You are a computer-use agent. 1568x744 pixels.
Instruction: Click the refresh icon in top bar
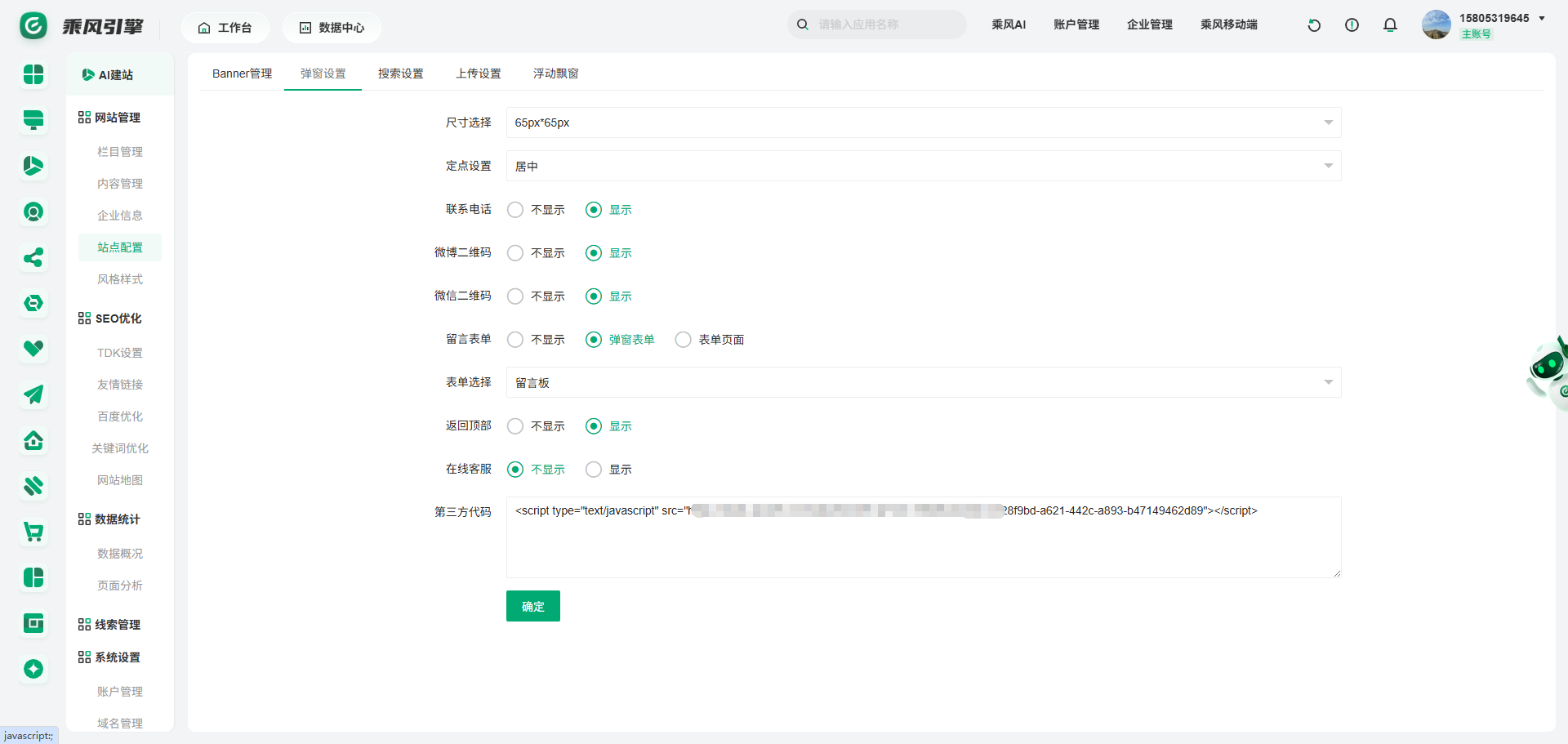(1314, 25)
